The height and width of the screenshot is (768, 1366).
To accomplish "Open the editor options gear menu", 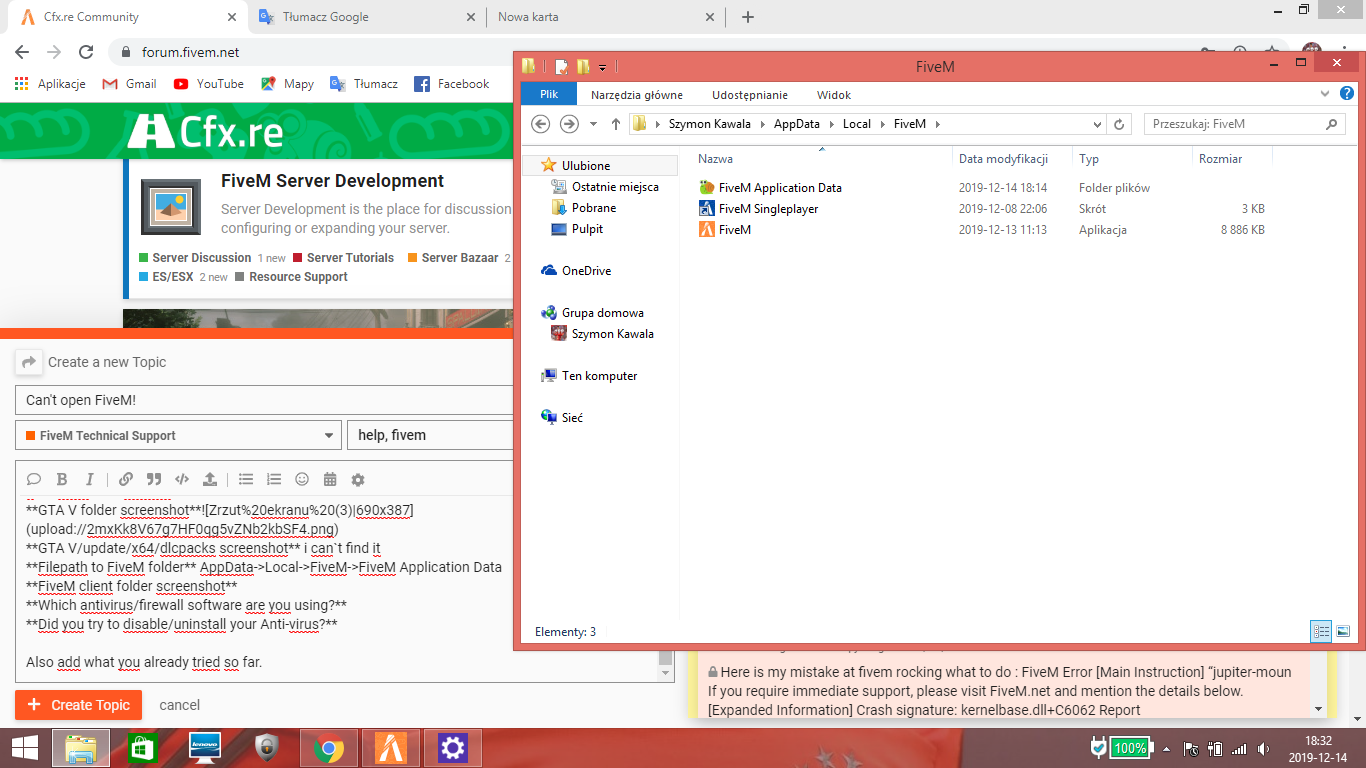I will point(358,479).
